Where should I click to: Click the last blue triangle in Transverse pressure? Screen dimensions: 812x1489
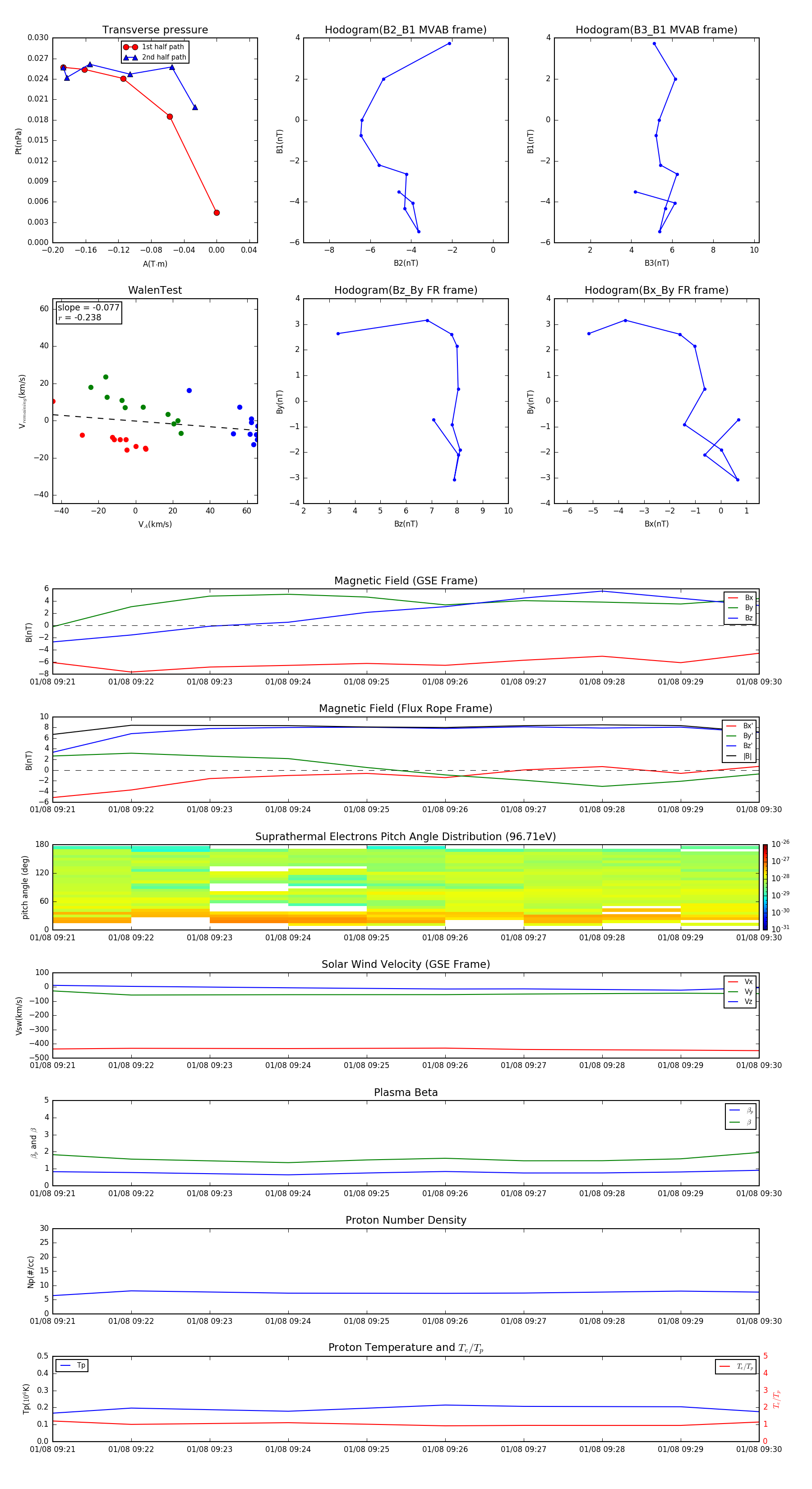[x=195, y=107]
